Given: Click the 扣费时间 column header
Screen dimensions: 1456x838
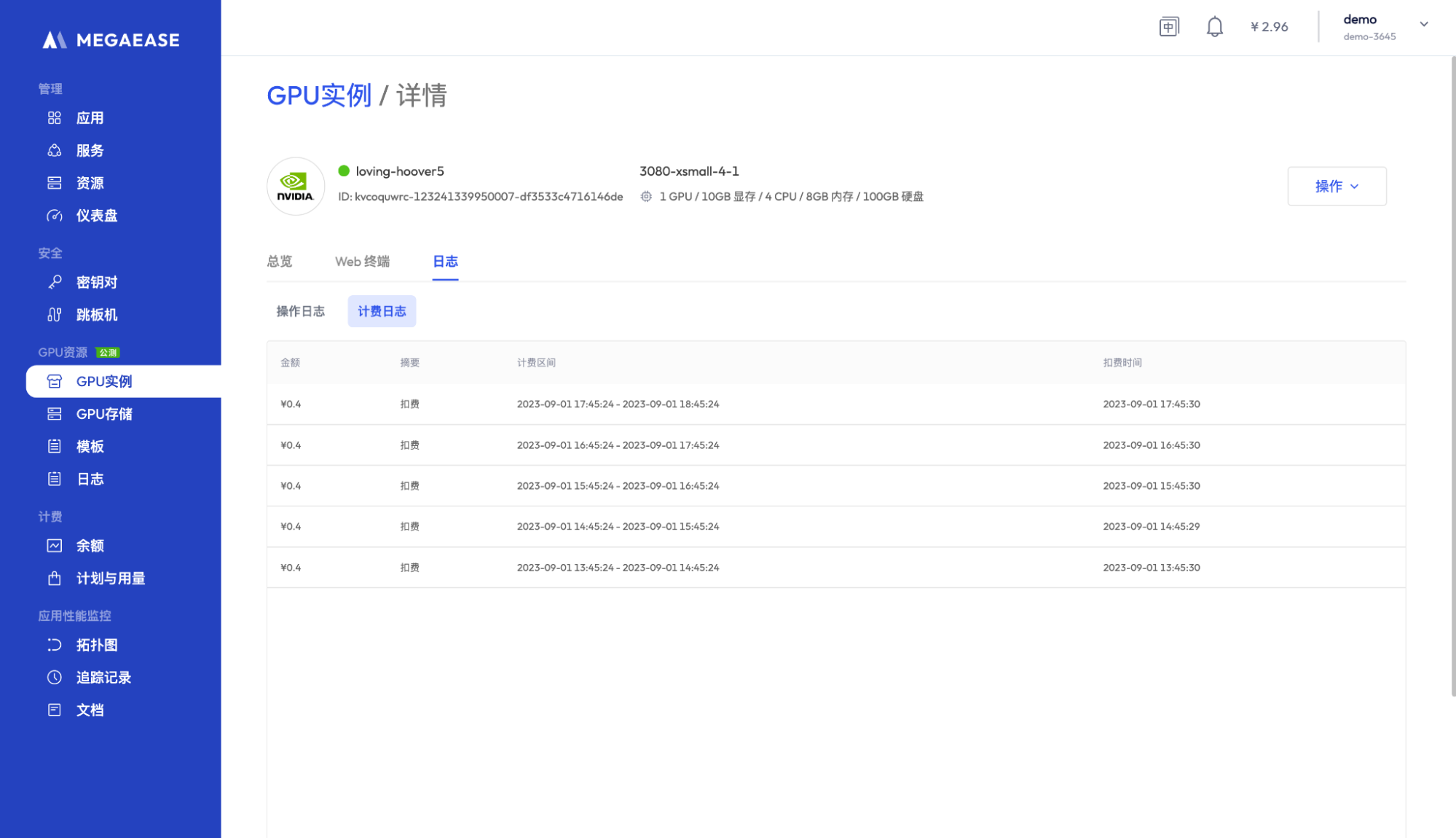Looking at the screenshot, I should click(x=1122, y=362).
